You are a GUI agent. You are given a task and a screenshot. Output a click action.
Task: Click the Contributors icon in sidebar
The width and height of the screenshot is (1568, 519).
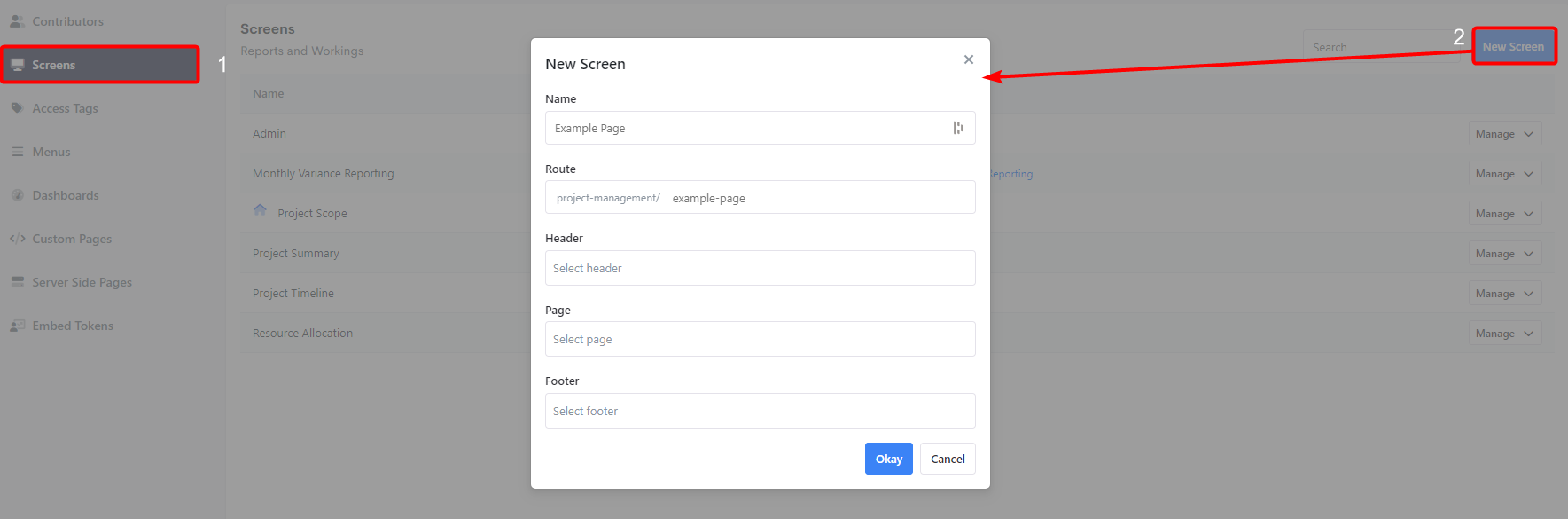tap(17, 21)
